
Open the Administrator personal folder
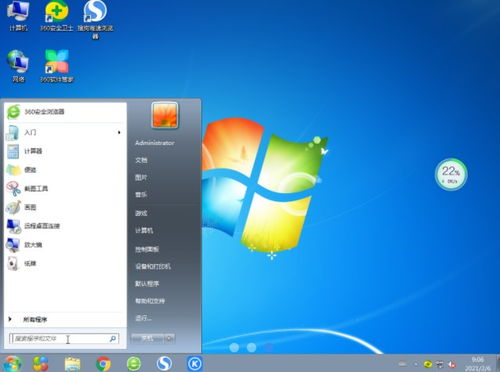155,143
